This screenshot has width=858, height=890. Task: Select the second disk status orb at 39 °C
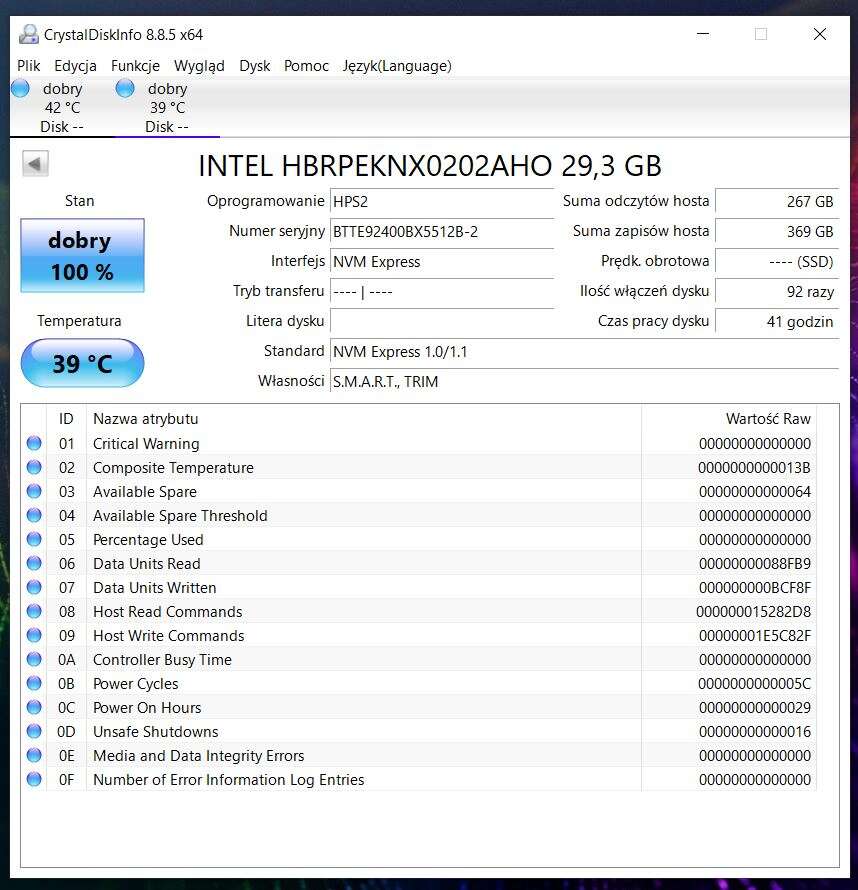coord(125,89)
